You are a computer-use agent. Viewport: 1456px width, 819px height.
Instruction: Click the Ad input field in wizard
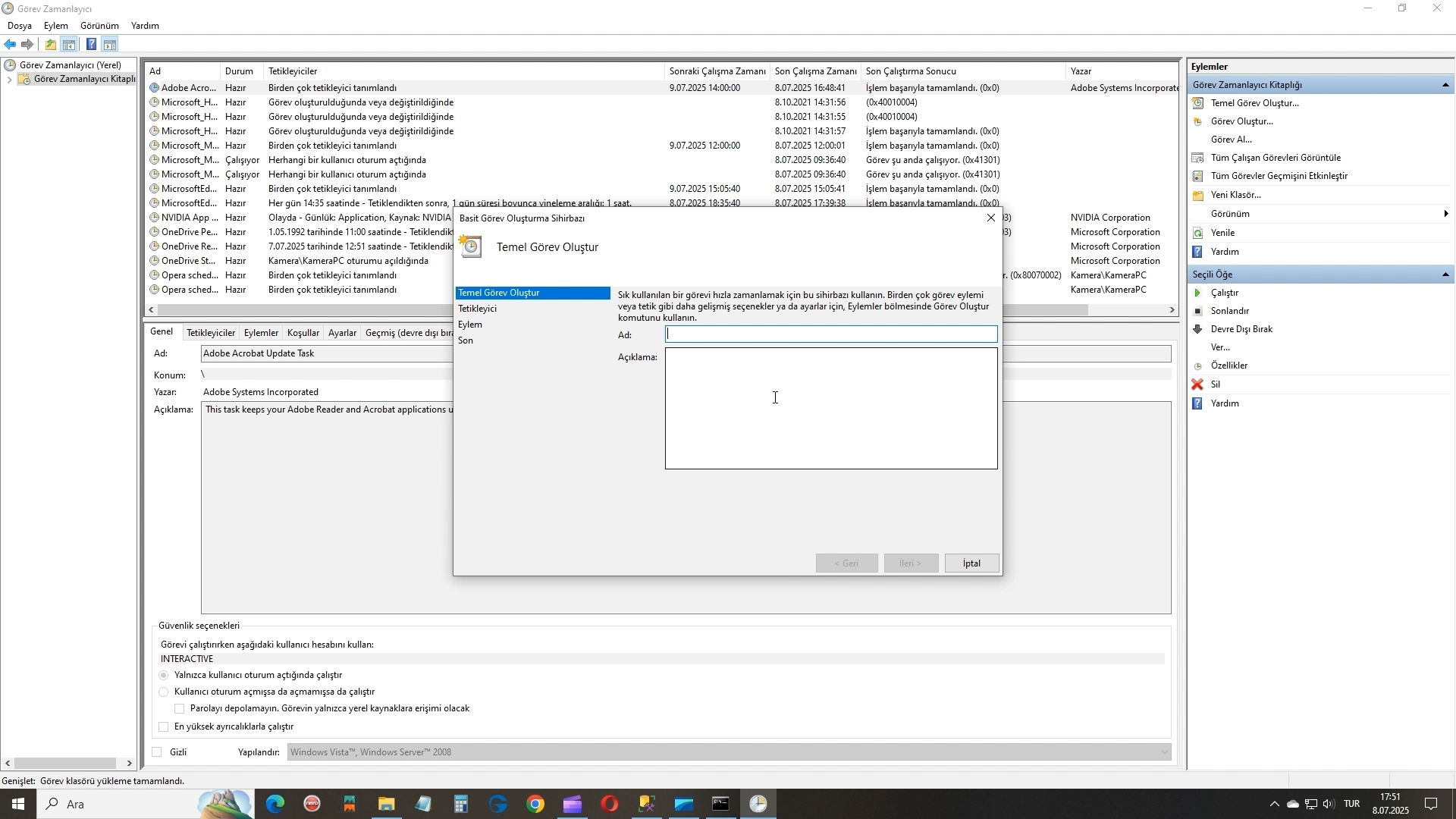tap(831, 334)
